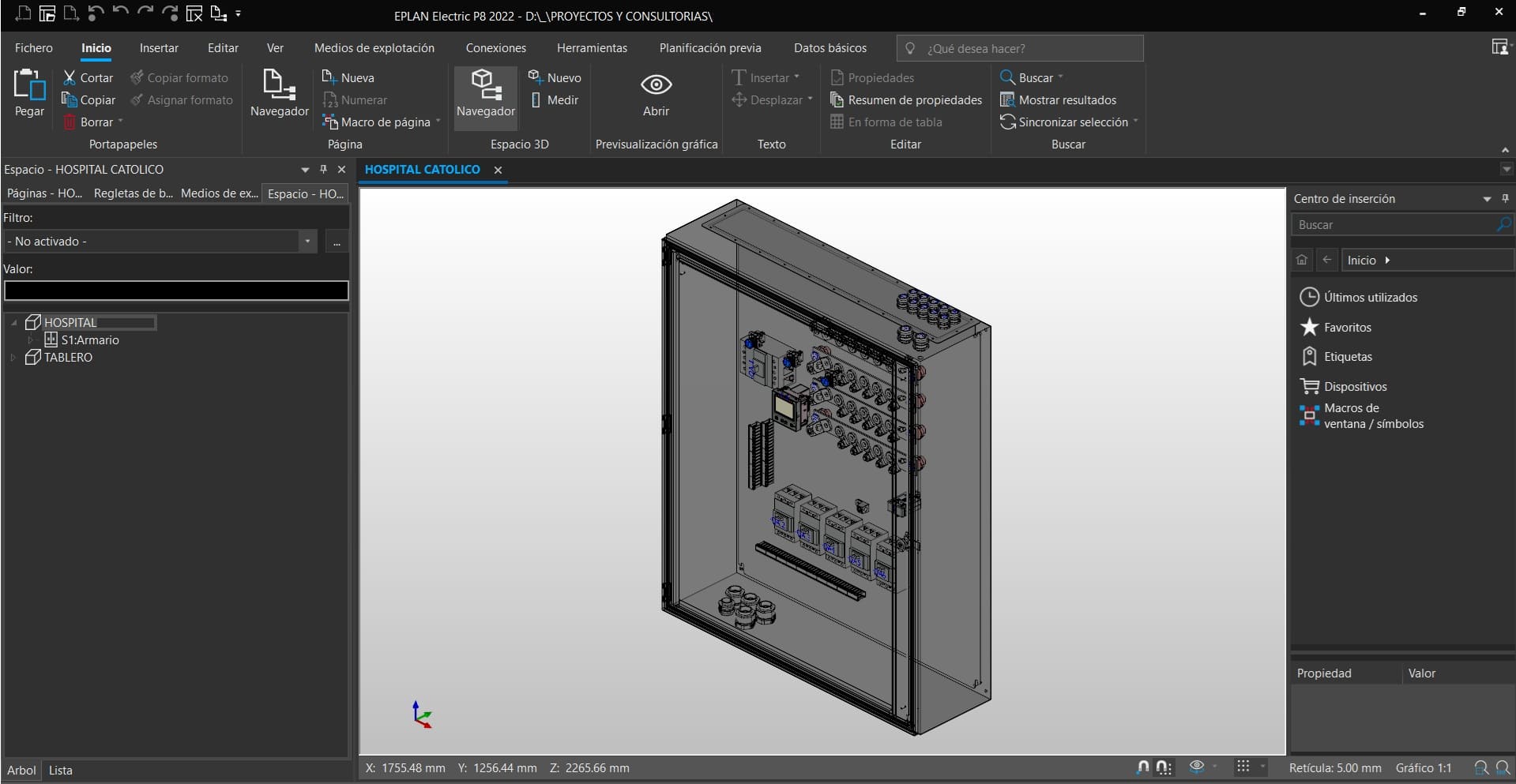The width and height of the screenshot is (1516, 784).
Task: Open the Fichero menu
Action: coord(33,47)
